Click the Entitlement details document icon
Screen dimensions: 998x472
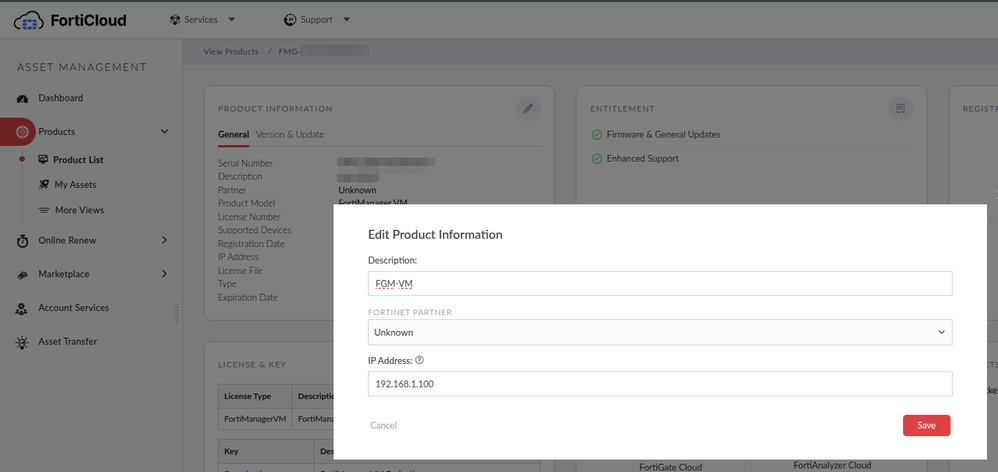pos(900,108)
